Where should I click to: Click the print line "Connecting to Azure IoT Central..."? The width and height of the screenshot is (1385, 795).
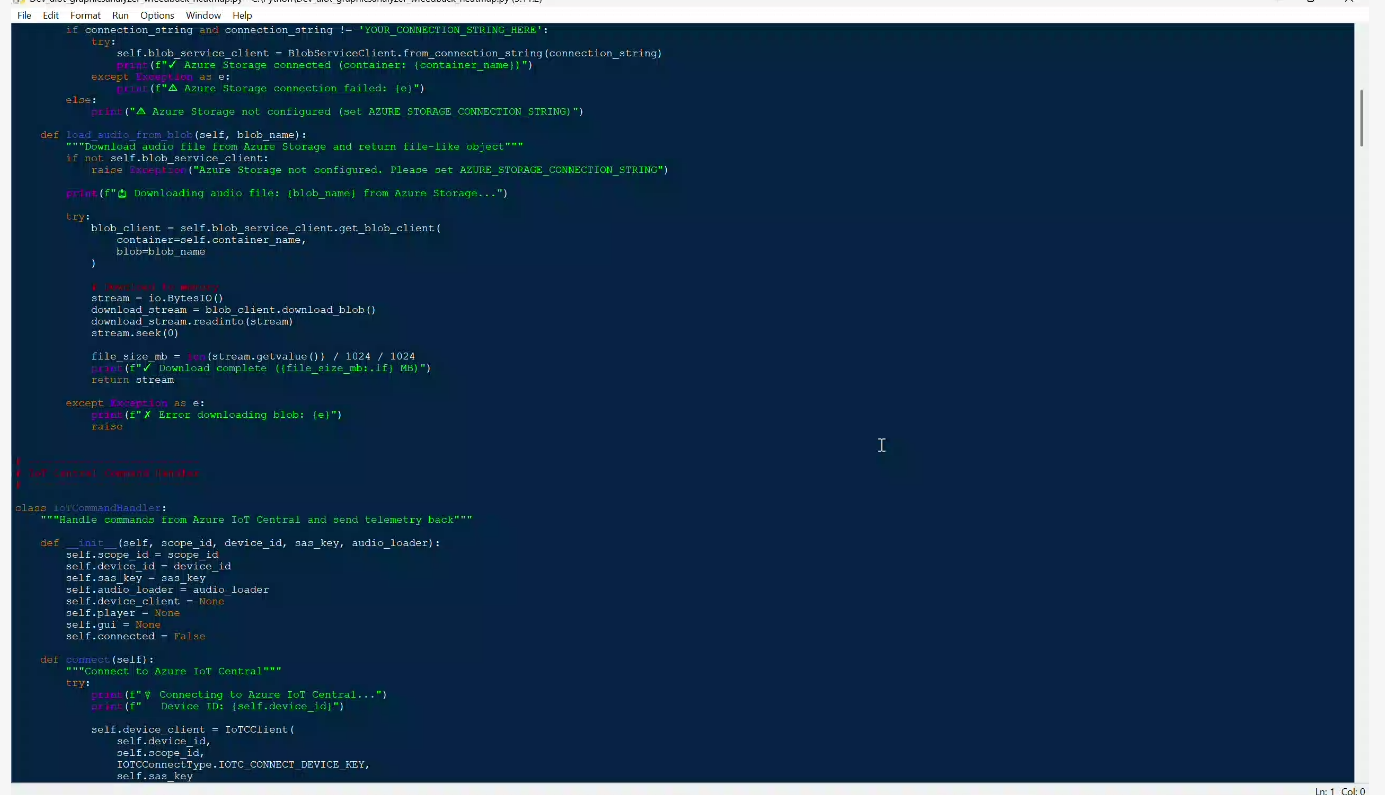coord(239,695)
